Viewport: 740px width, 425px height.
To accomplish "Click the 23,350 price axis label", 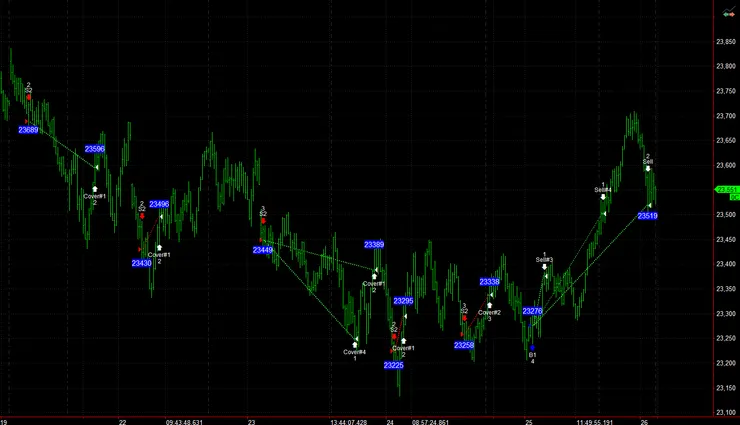I will [726, 289].
